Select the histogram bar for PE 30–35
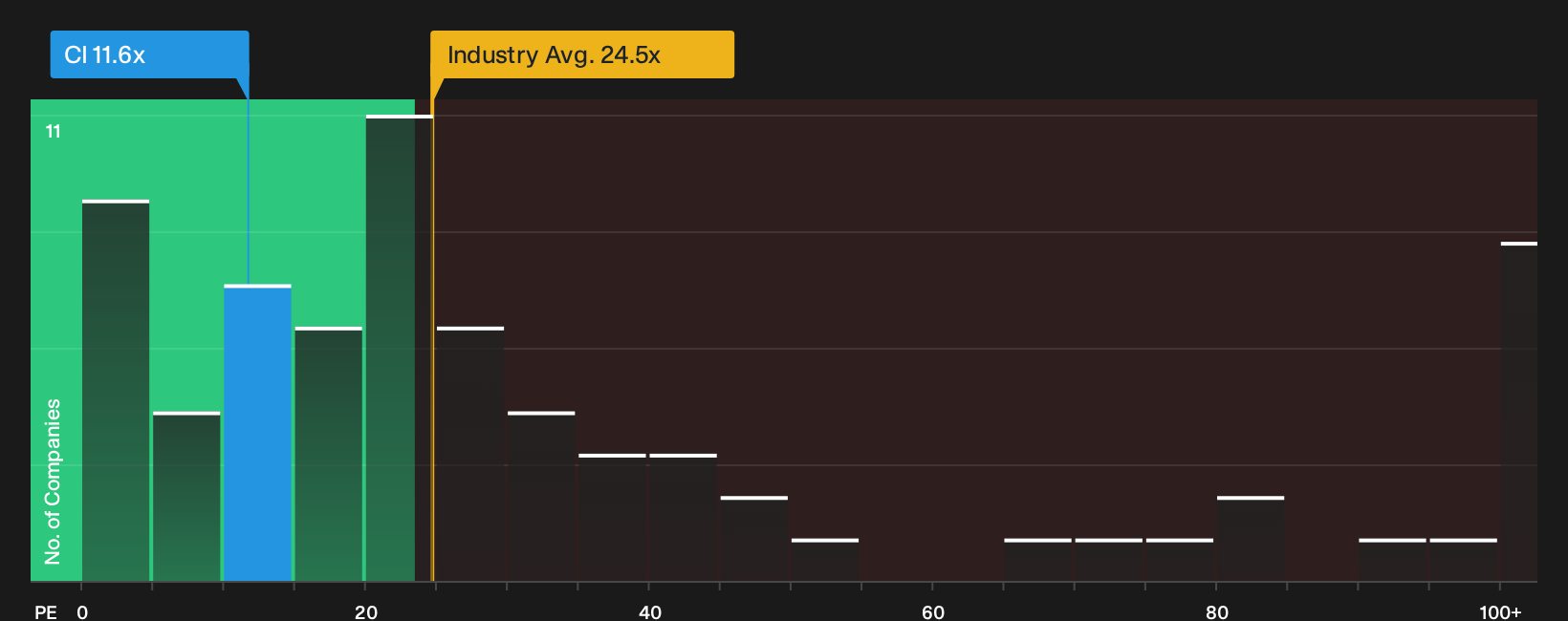This screenshot has width=1568, height=621. (541, 497)
